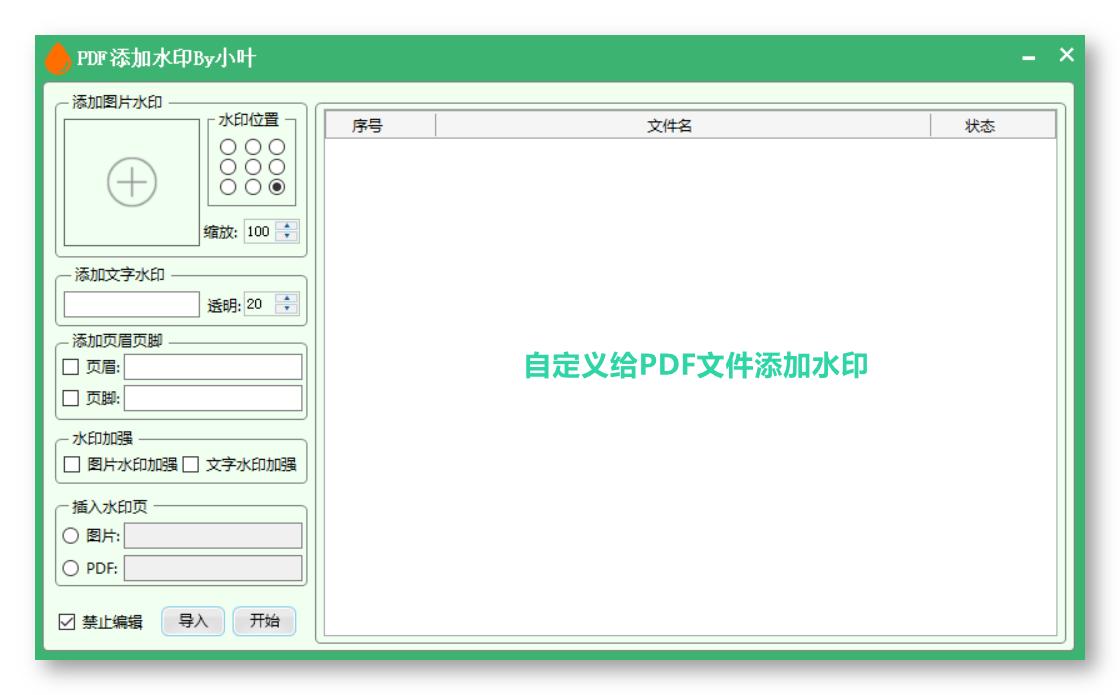The height and width of the screenshot is (695, 1120).
Task: Select center watermark position radio button
Action: 255,167
